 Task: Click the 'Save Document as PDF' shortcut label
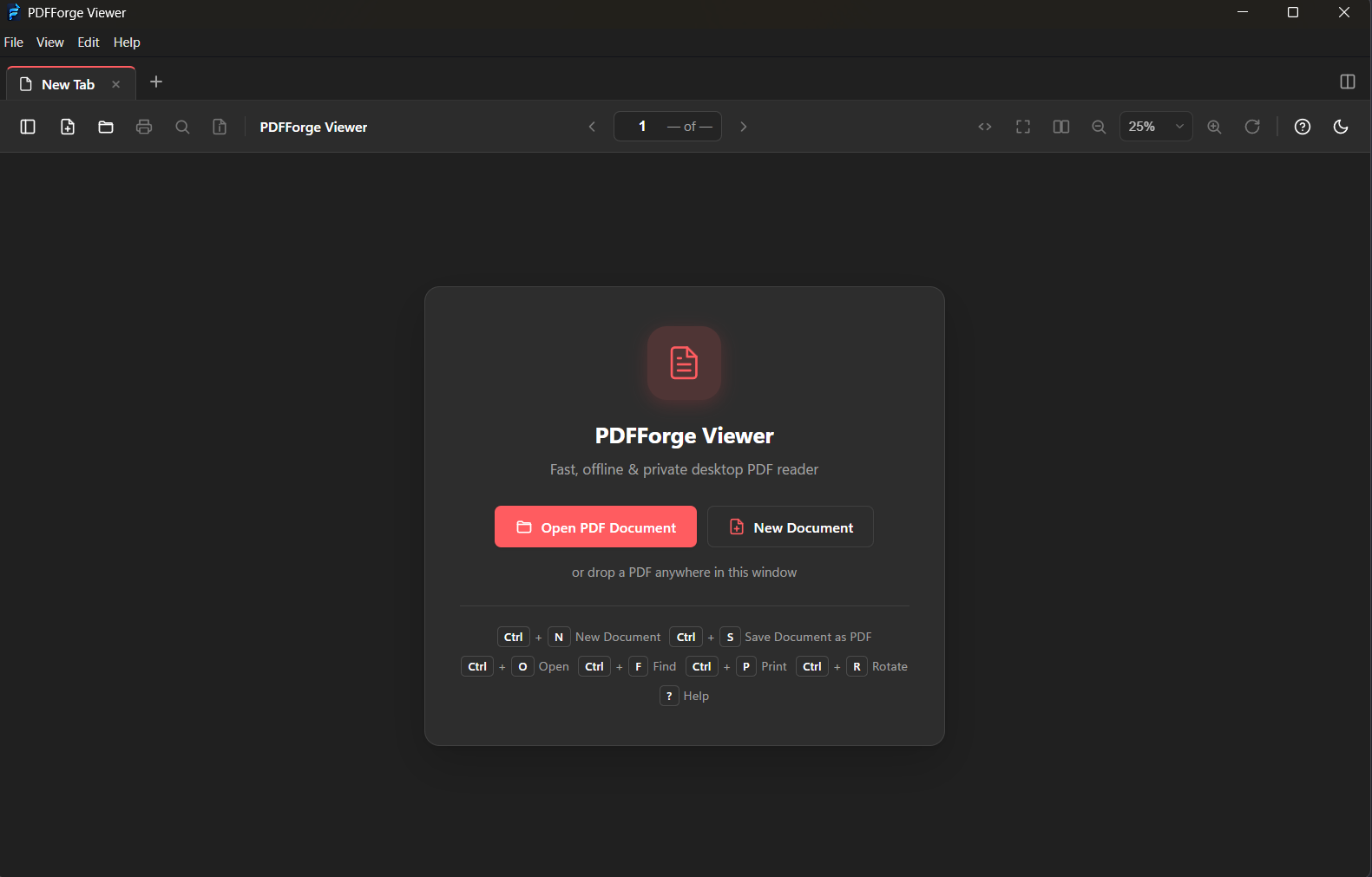pyautogui.click(x=808, y=637)
